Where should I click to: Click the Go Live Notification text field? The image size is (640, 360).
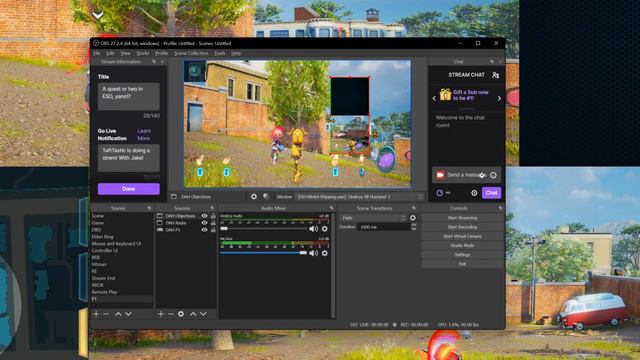click(x=129, y=158)
